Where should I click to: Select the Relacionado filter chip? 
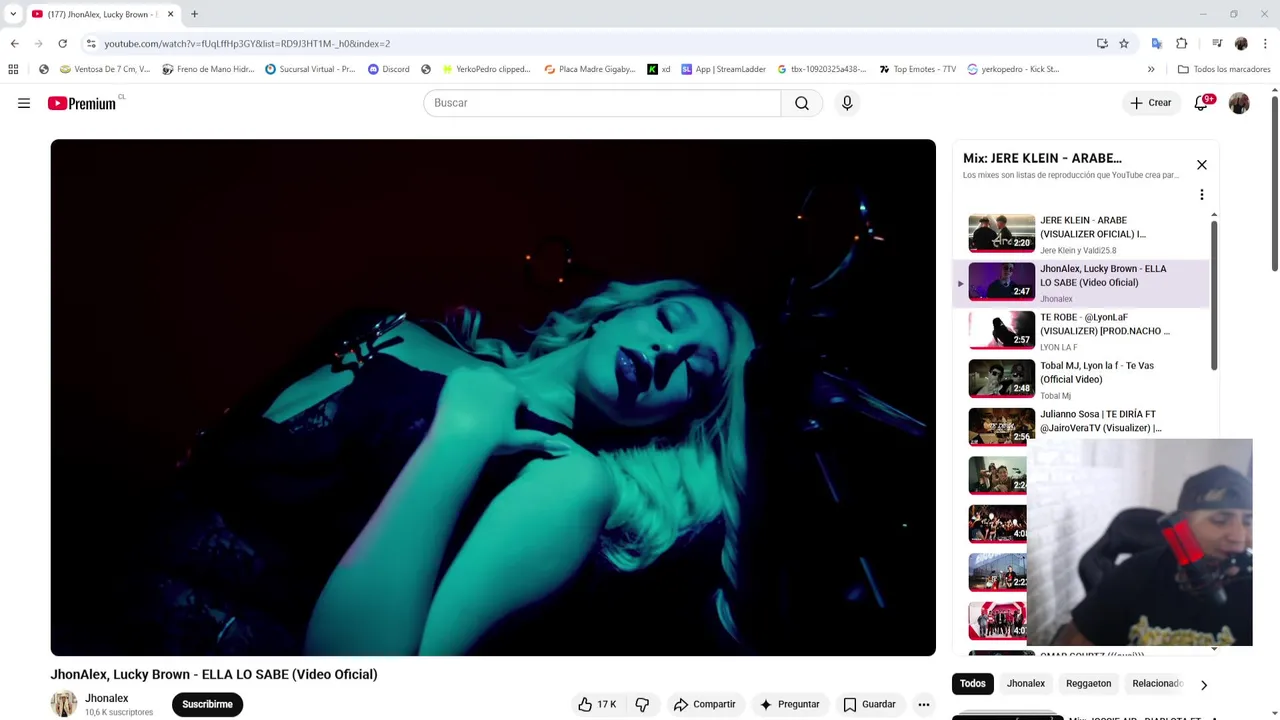[1157, 684]
